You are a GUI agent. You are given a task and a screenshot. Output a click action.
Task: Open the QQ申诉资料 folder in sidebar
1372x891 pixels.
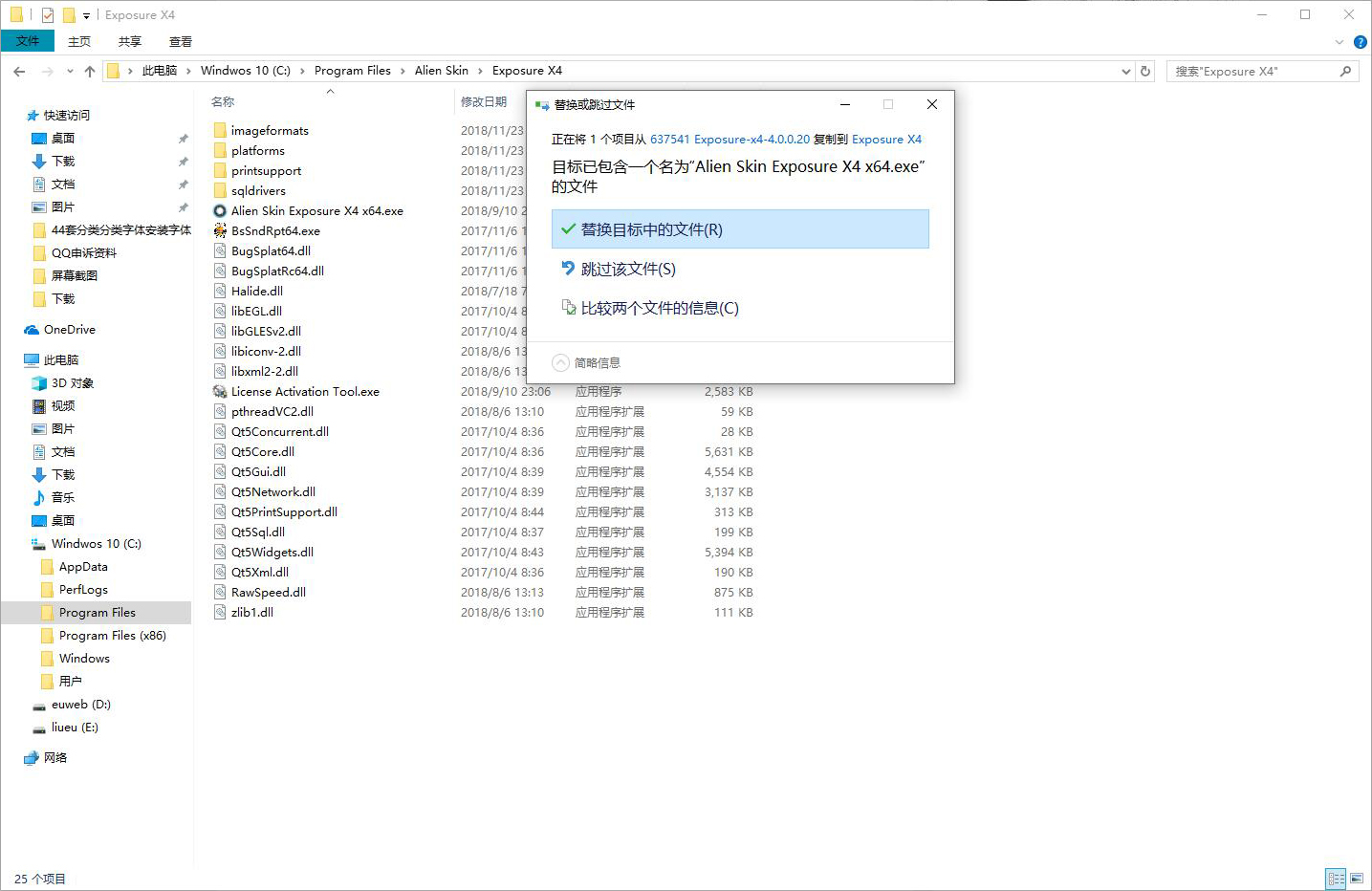point(84,253)
